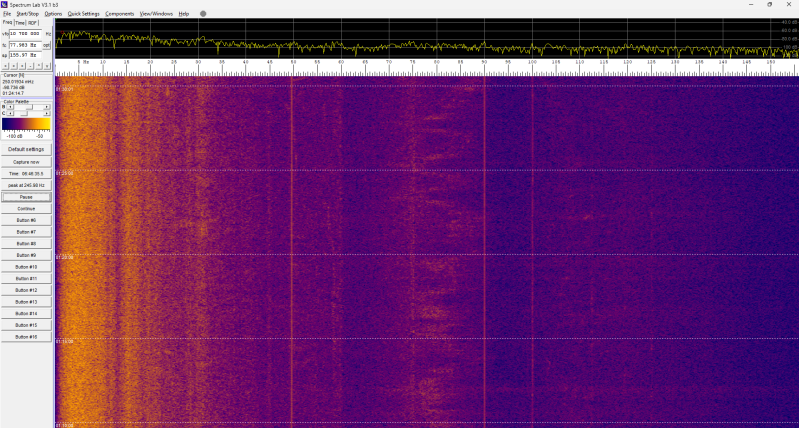799x428 pixels.
Task: Switch to the RDF tab
Action: tap(33, 23)
